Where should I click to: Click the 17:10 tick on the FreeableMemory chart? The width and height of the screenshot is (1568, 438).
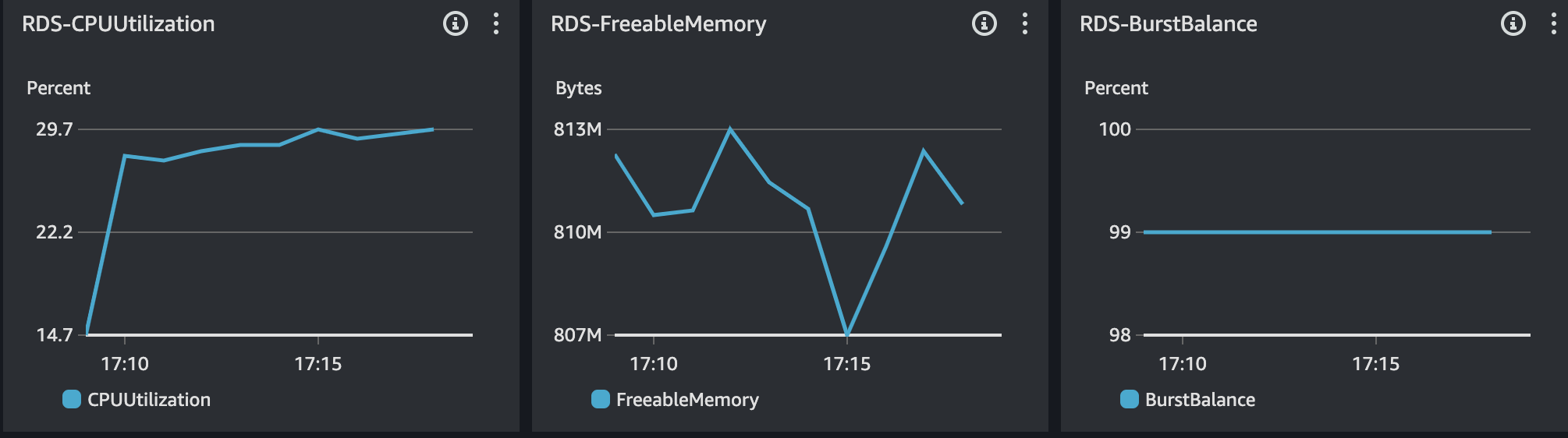[654, 363]
